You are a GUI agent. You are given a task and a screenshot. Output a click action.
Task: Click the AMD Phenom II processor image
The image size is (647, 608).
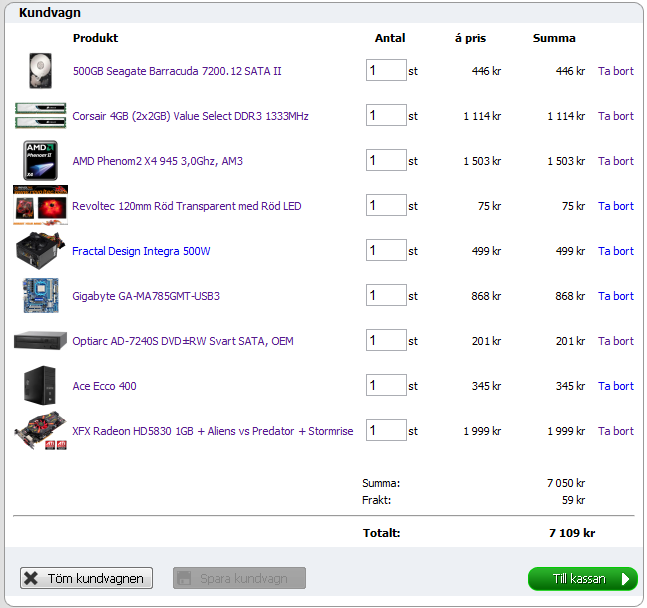point(40,161)
